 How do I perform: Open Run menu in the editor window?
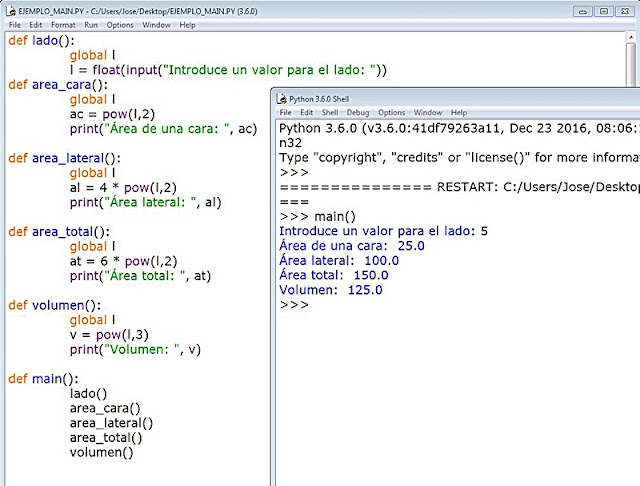click(91, 25)
